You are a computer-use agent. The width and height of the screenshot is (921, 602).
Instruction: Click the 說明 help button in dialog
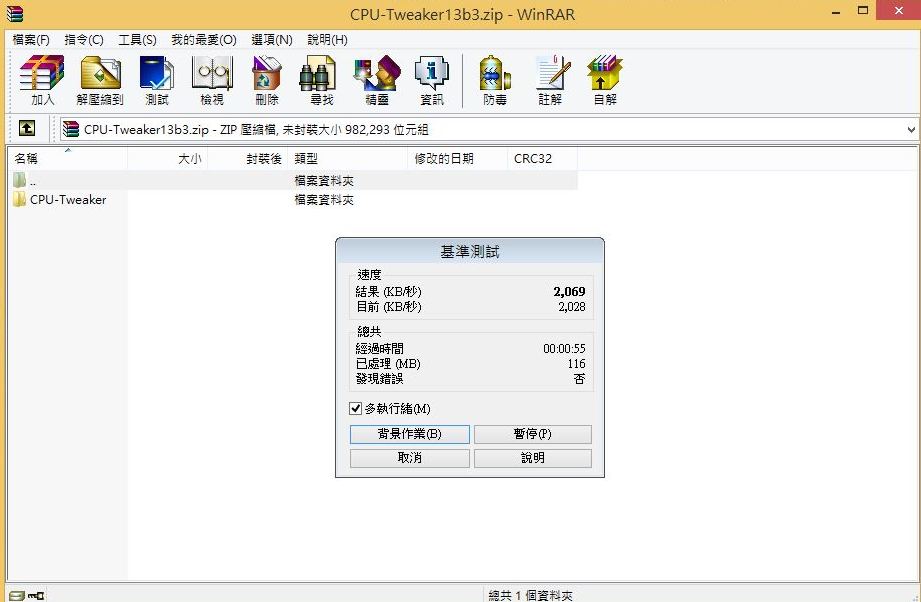(533, 458)
